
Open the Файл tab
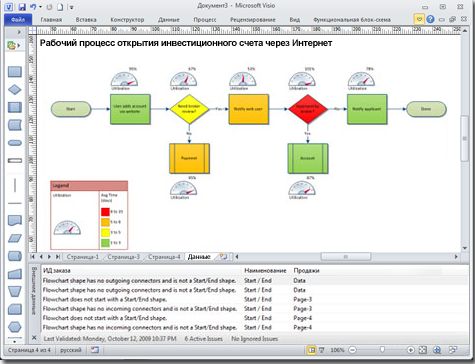(18, 20)
